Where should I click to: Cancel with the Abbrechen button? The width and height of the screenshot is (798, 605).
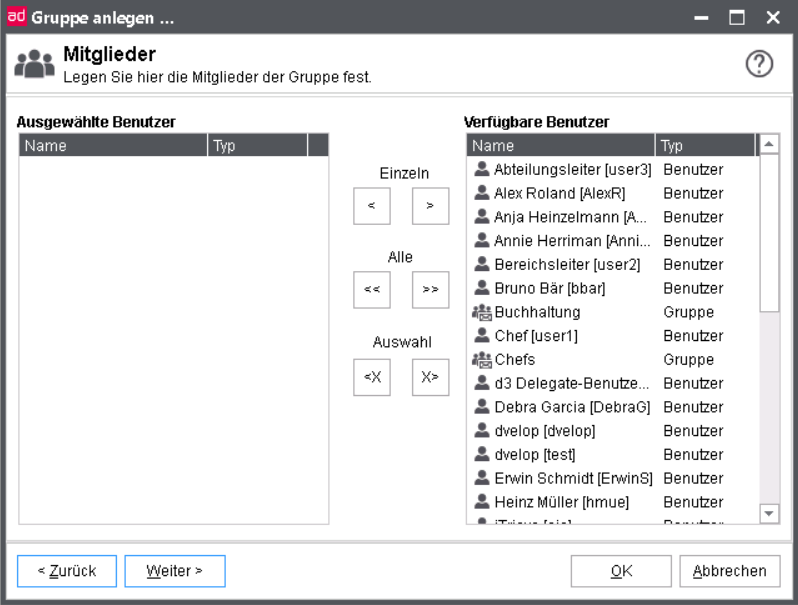pyautogui.click(x=730, y=571)
